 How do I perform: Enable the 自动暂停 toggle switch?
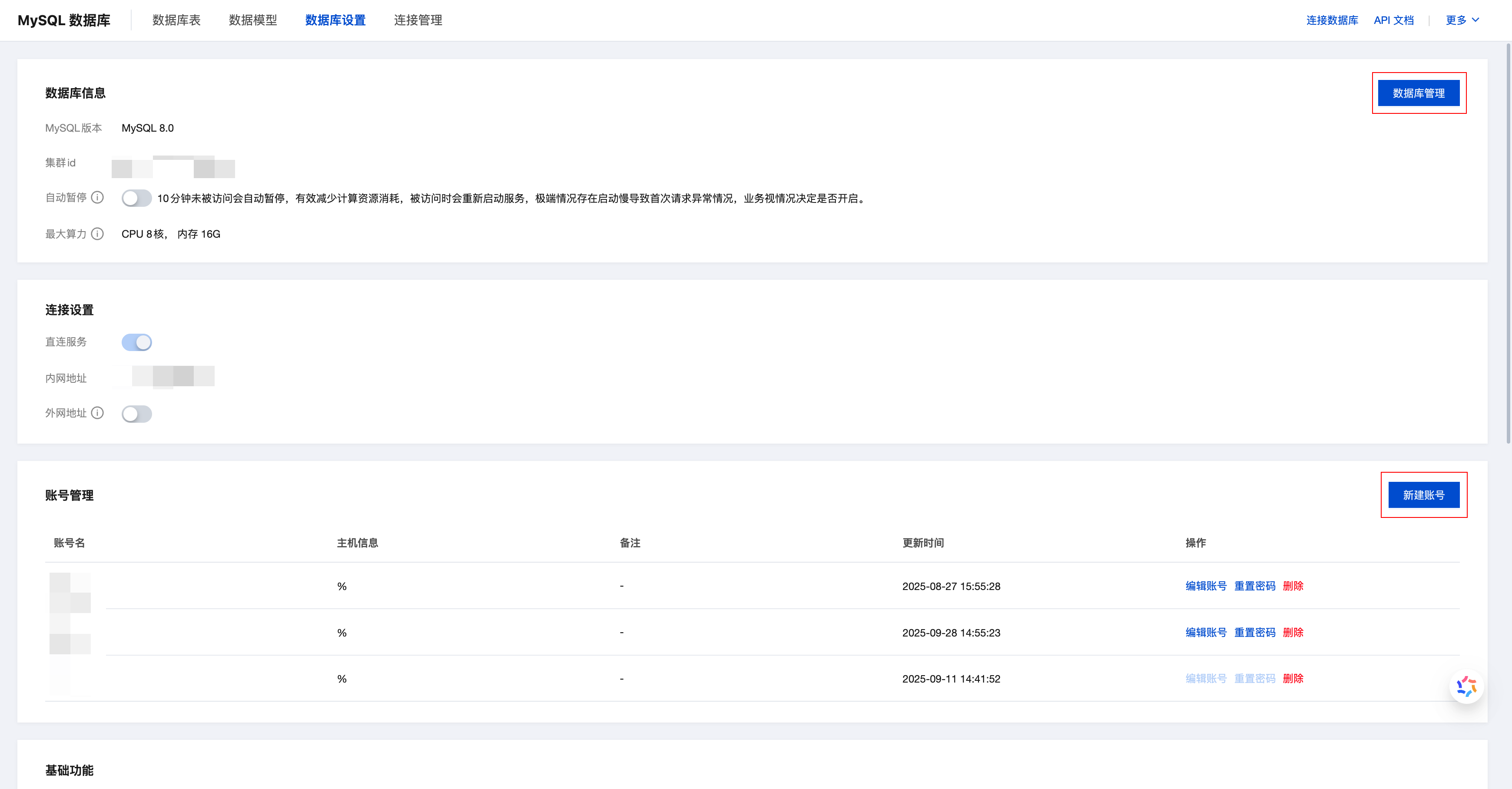tap(136, 199)
